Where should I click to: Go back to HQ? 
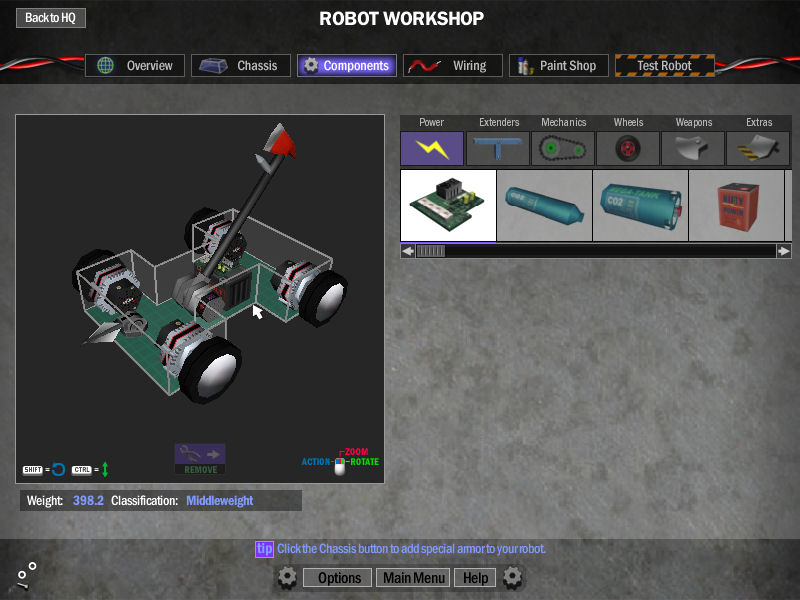coord(51,18)
